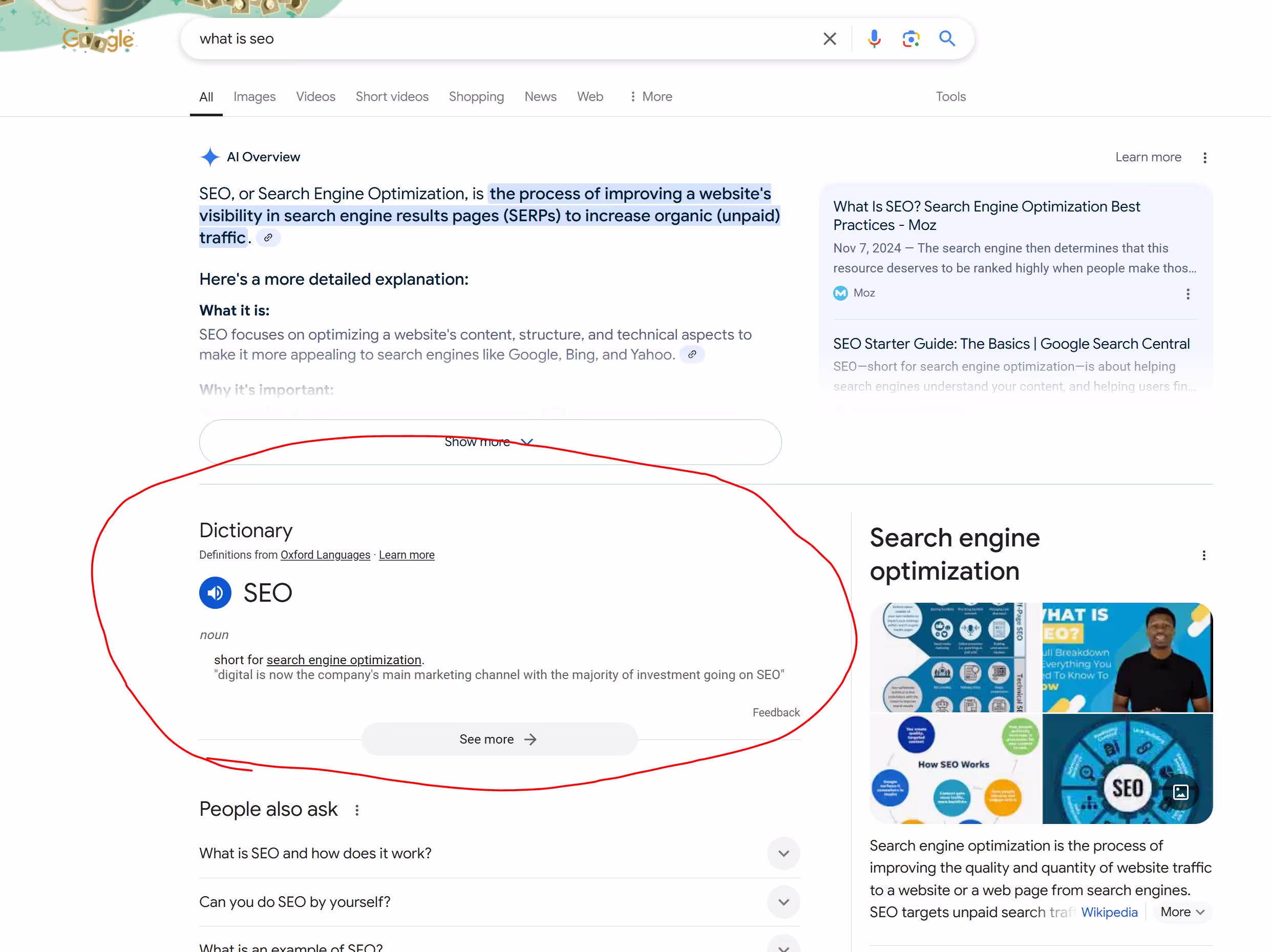Open Oxford Languages link
Viewport: 1271px width, 952px height.
(x=325, y=555)
